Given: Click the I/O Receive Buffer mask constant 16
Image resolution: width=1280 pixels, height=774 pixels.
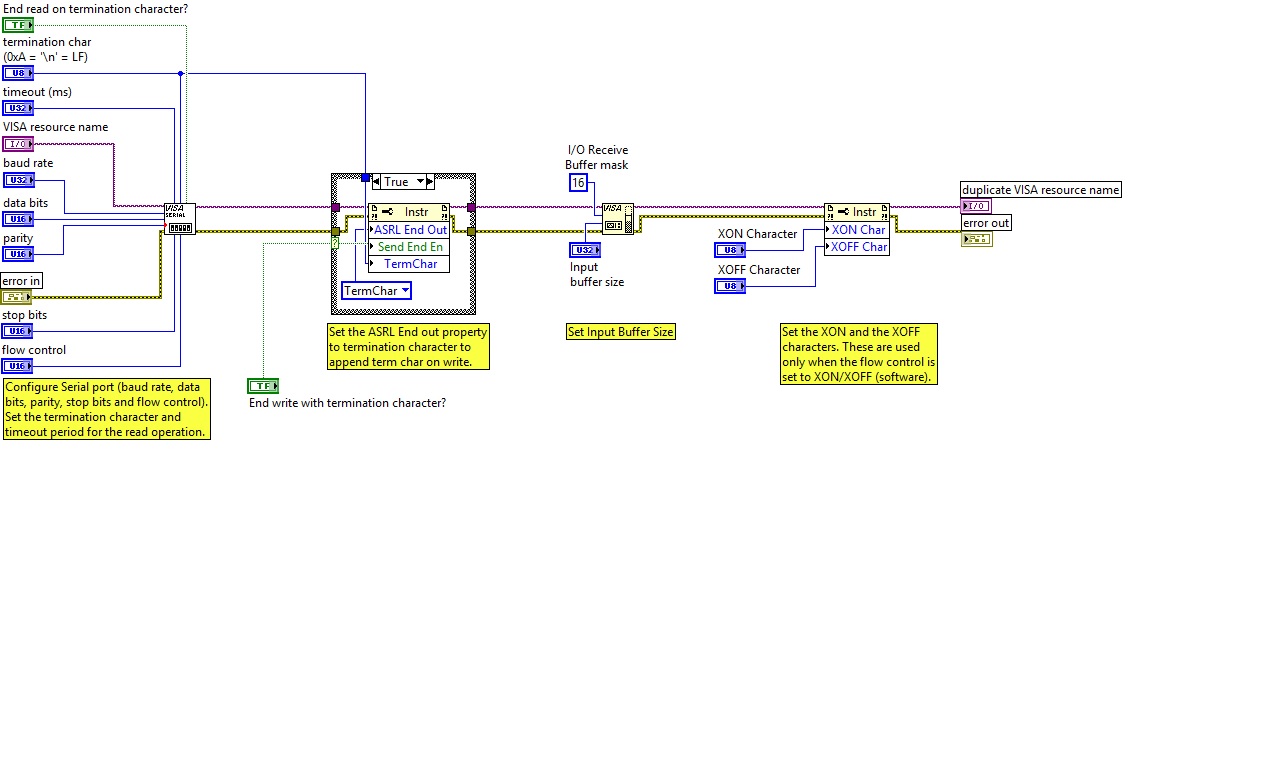Looking at the screenshot, I should [x=578, y=183].
